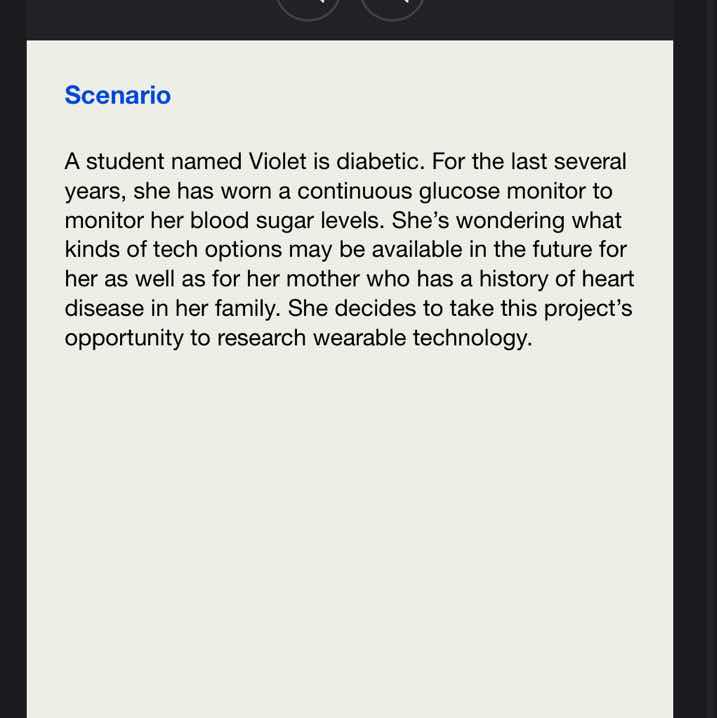Click the word years at line start

[95, 191]
